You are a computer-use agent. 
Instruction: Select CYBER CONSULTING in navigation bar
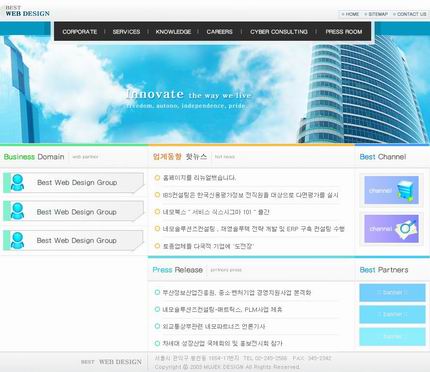pos(279,32)
